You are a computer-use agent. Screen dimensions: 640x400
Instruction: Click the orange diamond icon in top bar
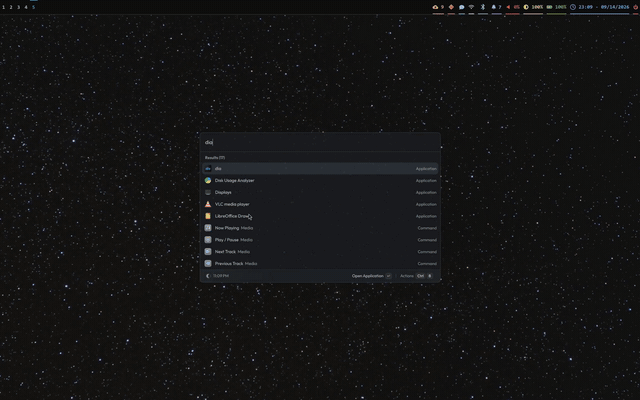pos(451,7)
